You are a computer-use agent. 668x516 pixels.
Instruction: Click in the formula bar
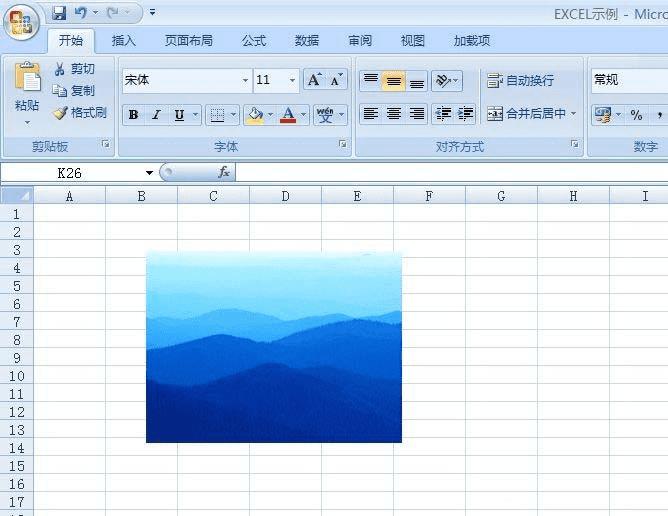point(452,173)
